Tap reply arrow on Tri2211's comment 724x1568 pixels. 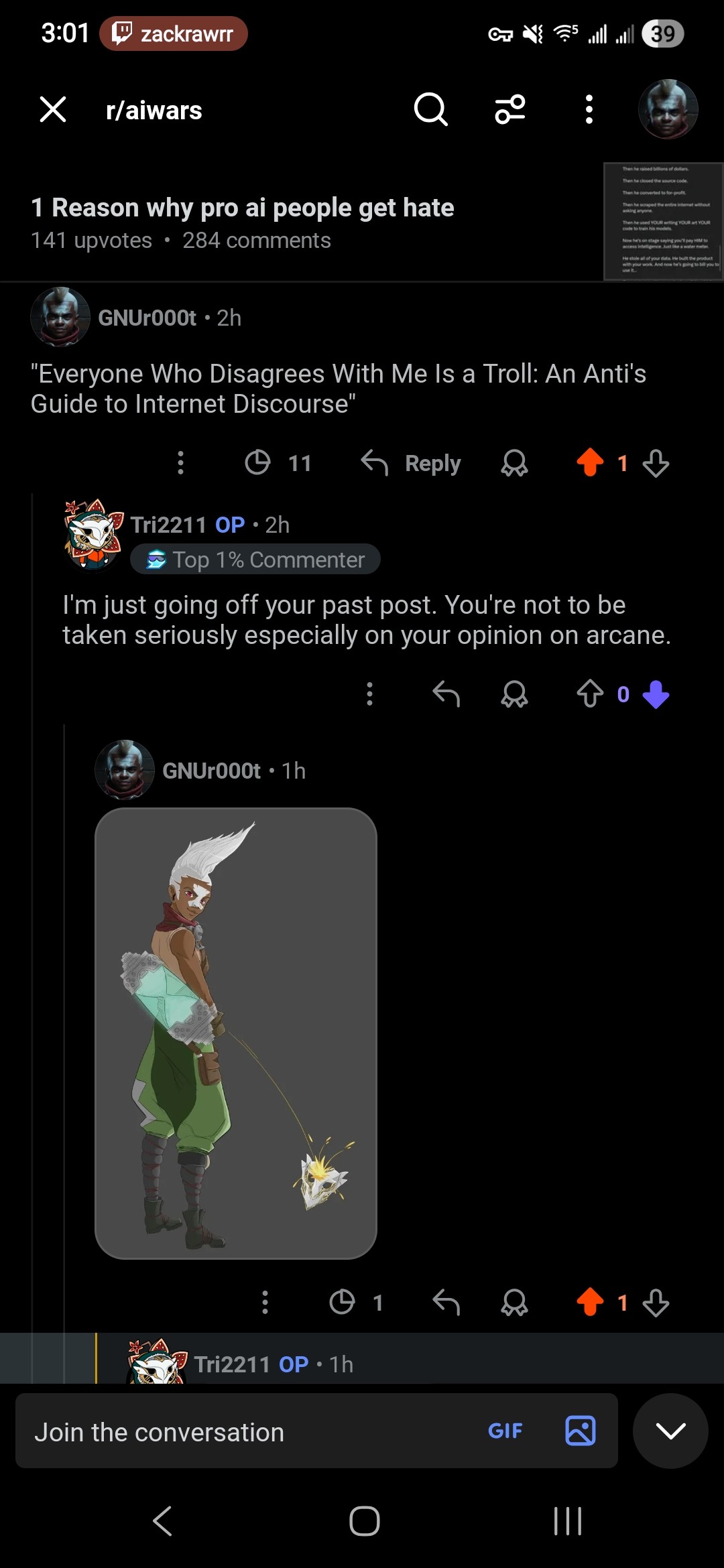click(446, 694)
